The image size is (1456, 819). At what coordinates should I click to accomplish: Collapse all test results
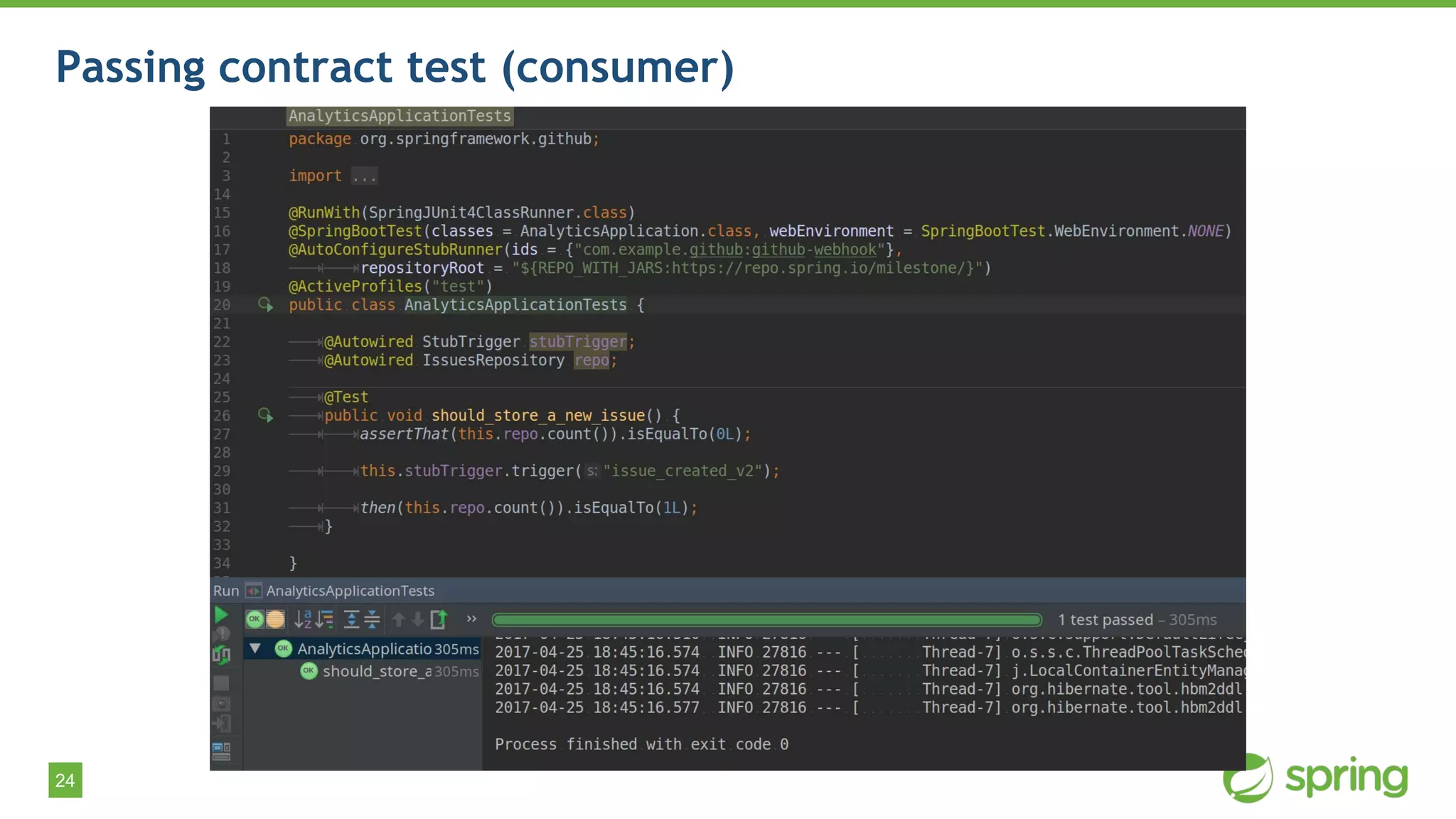coord(372,619)
